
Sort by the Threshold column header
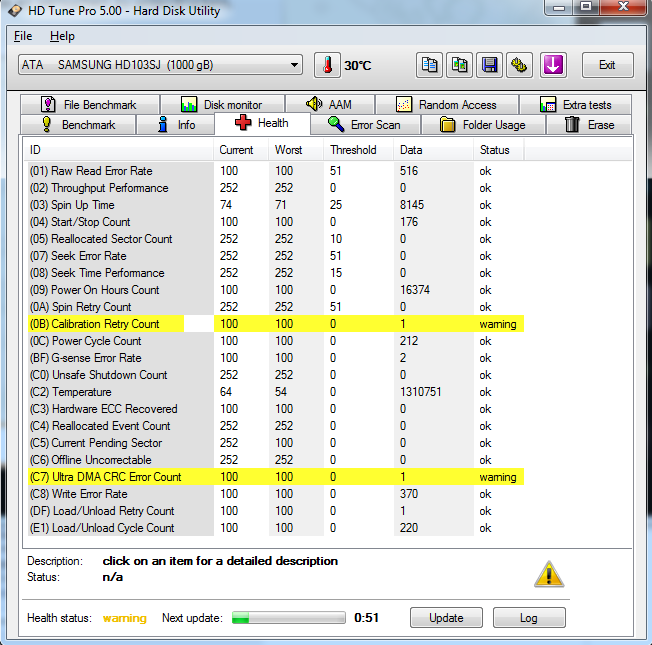pos(358,150)
